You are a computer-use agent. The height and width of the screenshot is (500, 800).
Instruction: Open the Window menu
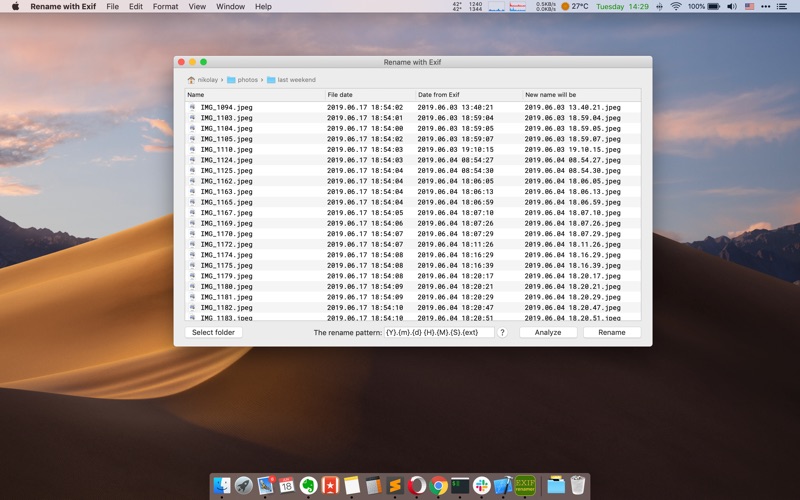tap(230, 7)
